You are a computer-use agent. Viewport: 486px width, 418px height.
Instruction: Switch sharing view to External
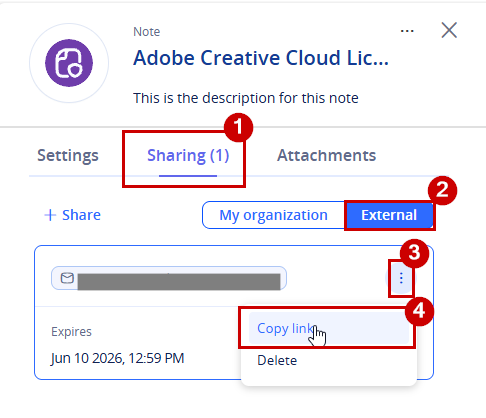tap(389, 215)
